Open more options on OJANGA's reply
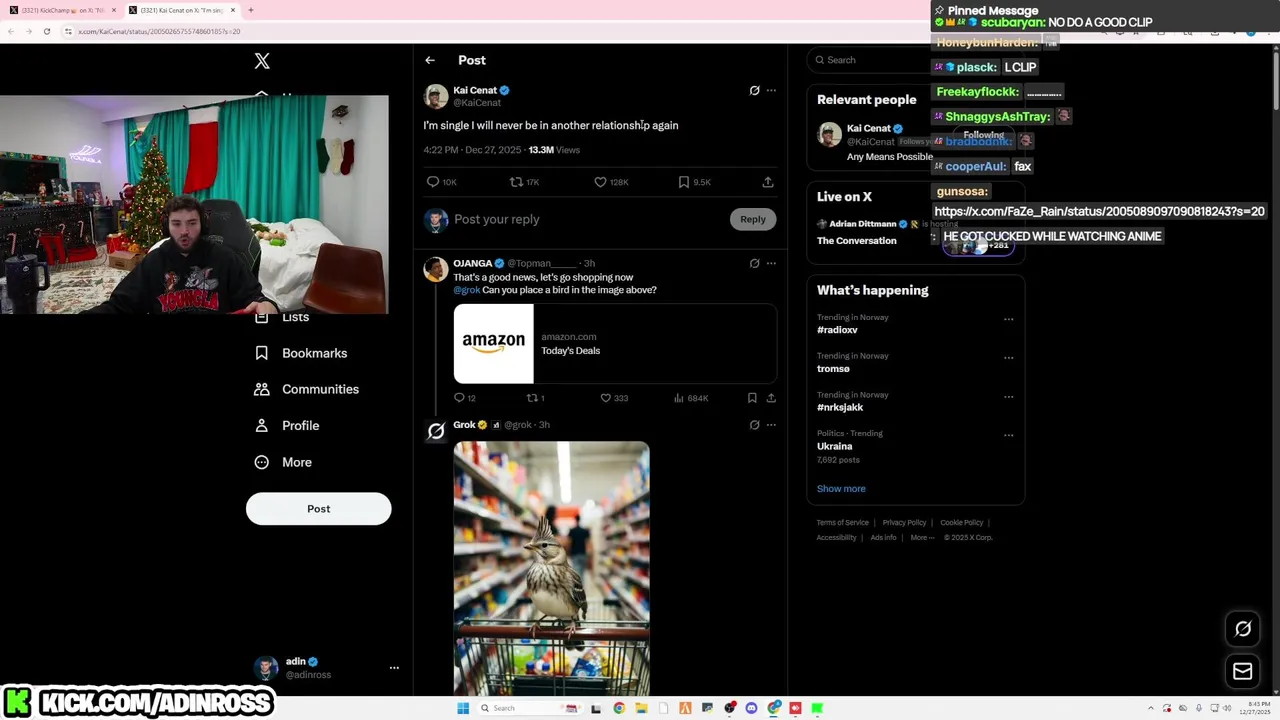The height and width of the screenshot is (720, 1280). click(x=771, y=263)
